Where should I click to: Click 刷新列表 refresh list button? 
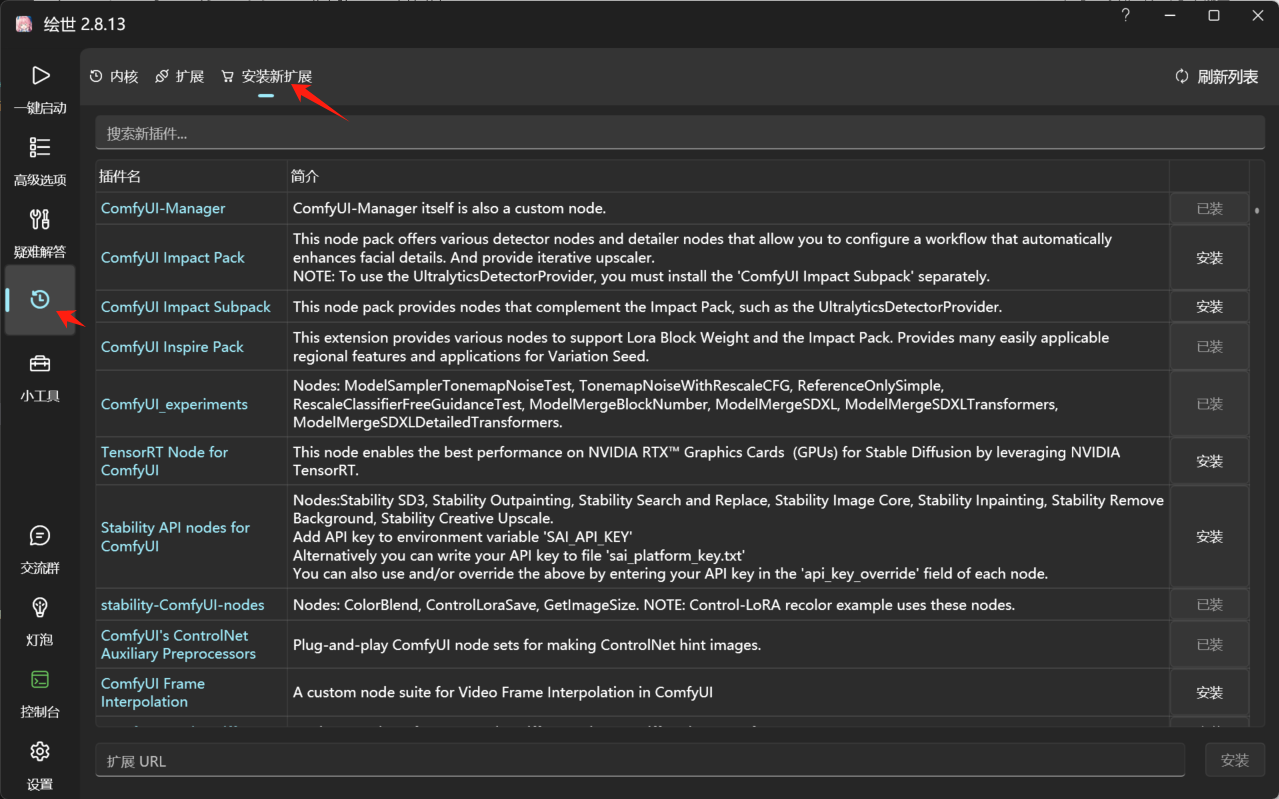pyautogui.click(x=1217, y=76)
